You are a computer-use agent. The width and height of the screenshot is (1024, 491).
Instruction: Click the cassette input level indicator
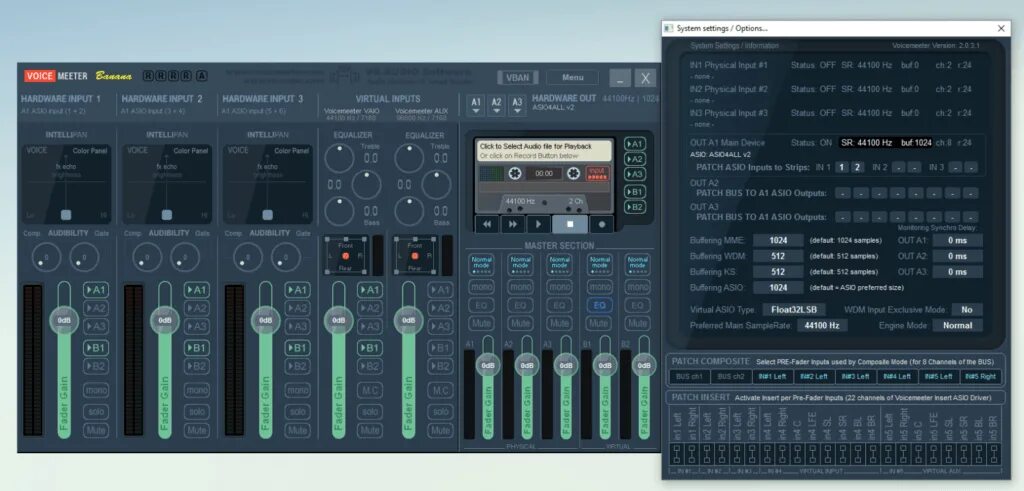597,173
